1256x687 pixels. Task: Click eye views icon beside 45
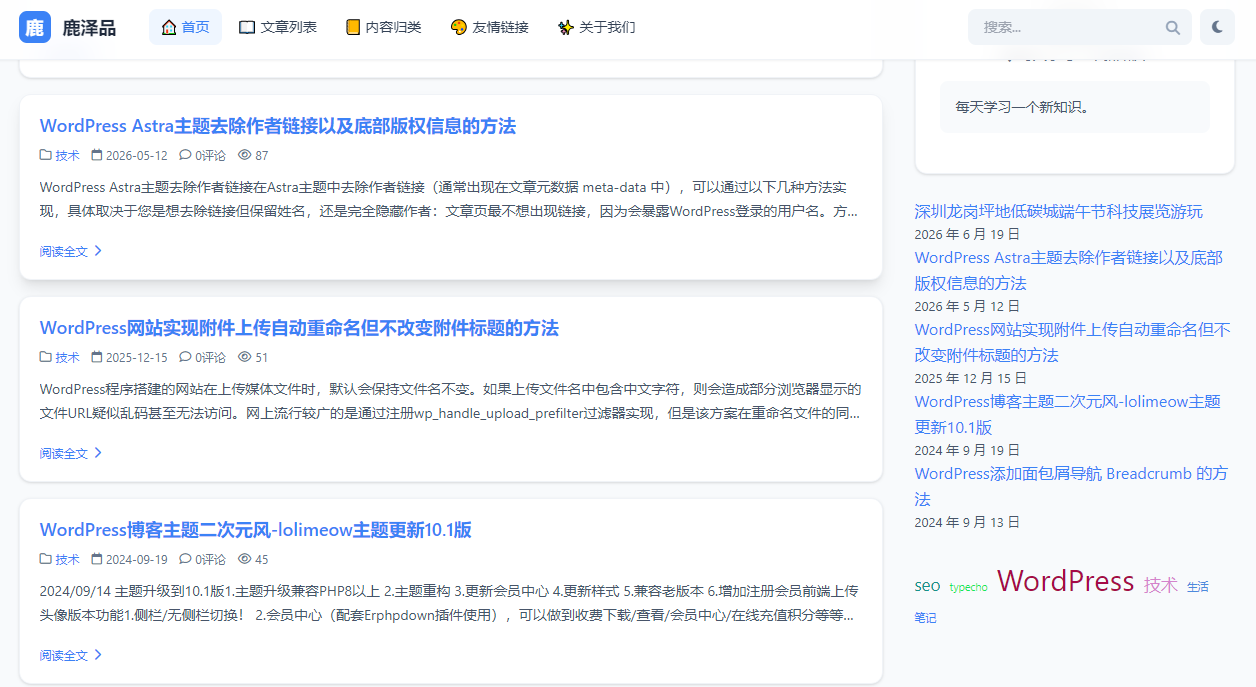pyautogui.click(x=245, y=559)
